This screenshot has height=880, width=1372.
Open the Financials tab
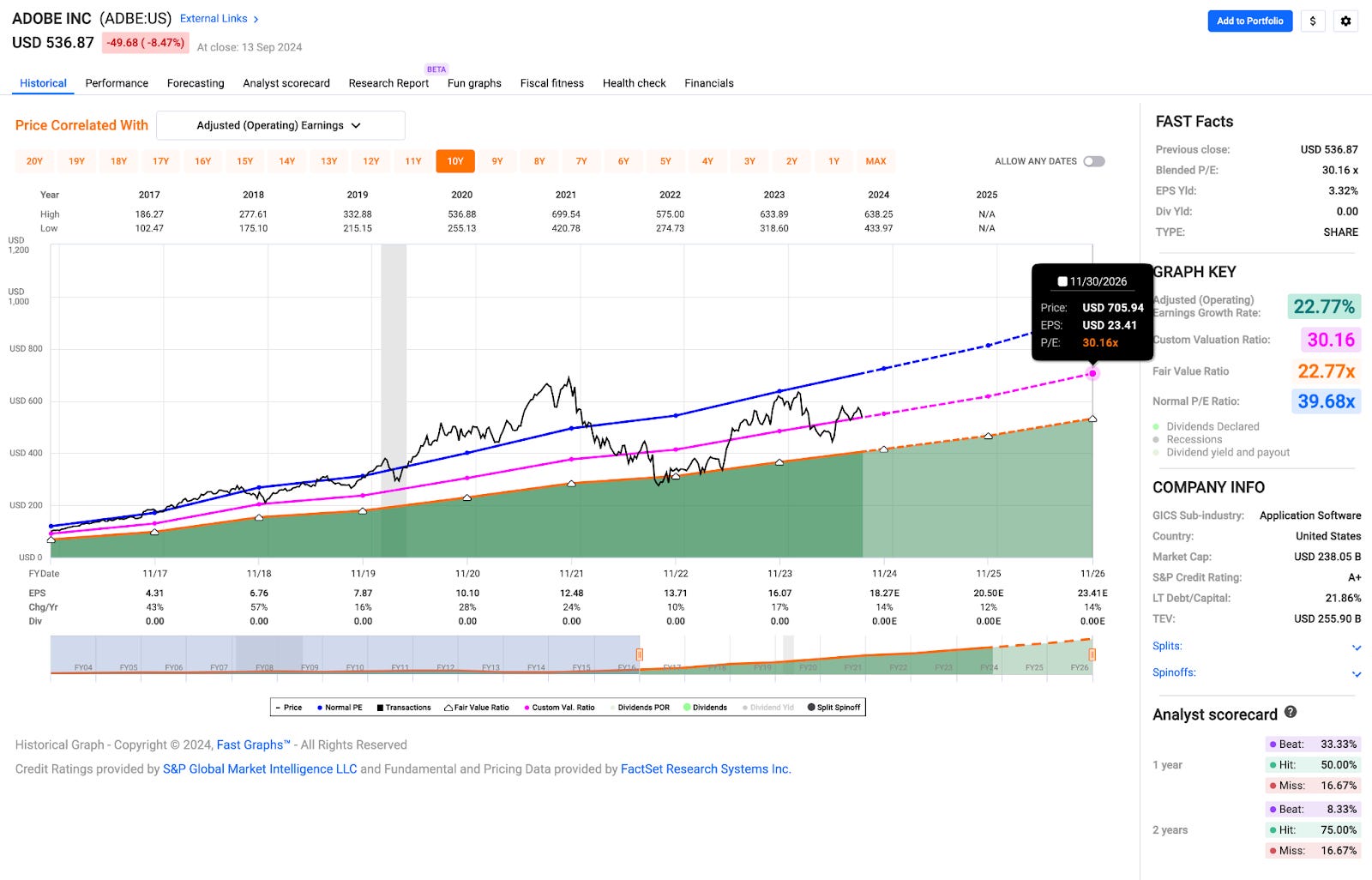(709, 83)
